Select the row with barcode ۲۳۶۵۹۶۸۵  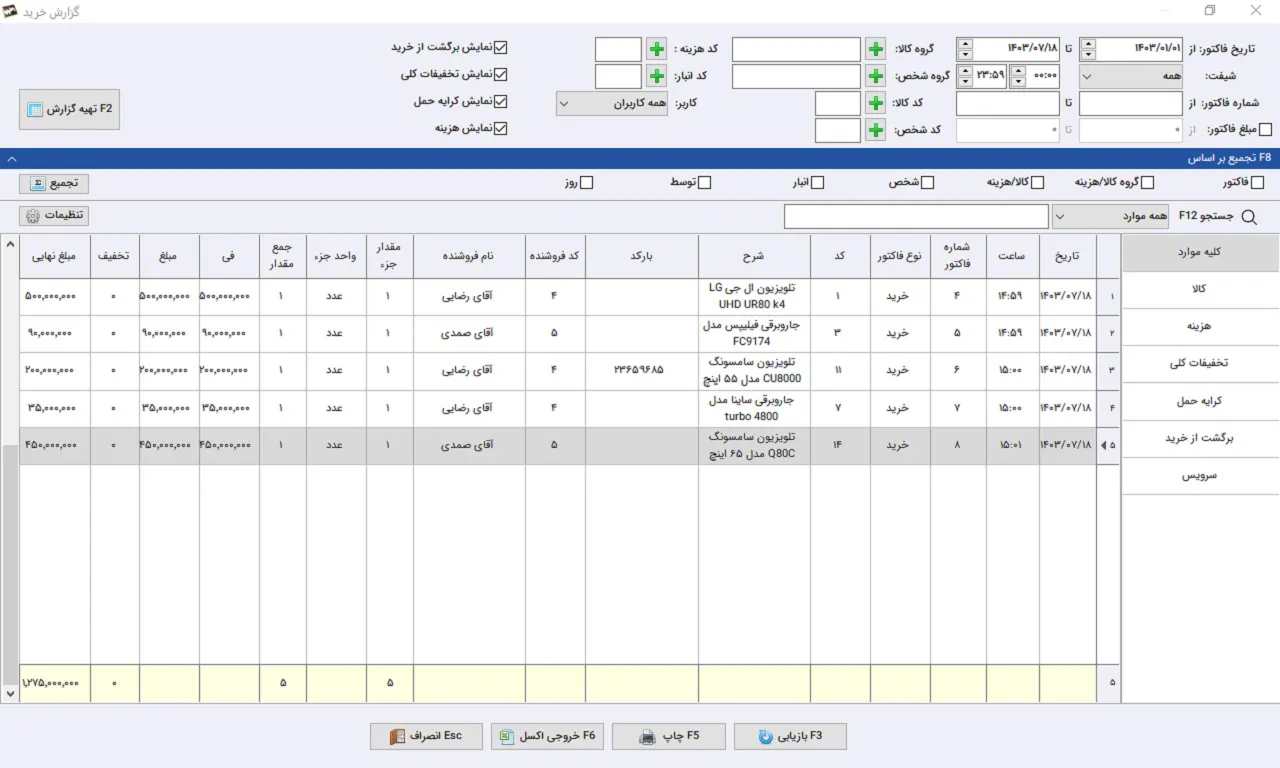(x=570, y=371)
